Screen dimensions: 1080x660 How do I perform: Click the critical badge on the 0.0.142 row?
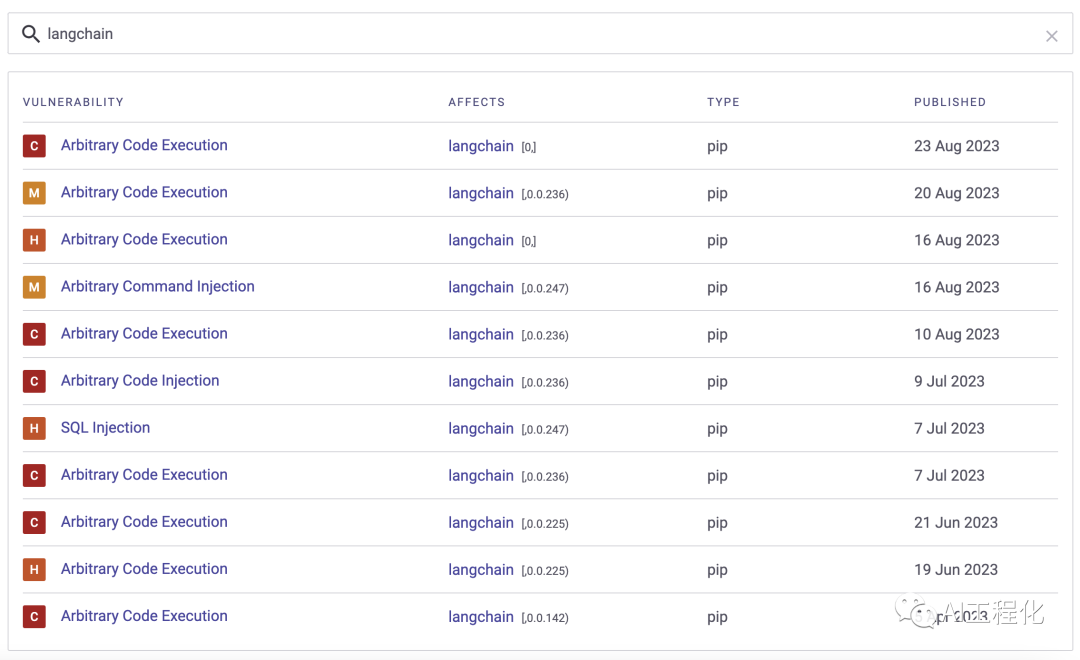(x=34, y=617)
